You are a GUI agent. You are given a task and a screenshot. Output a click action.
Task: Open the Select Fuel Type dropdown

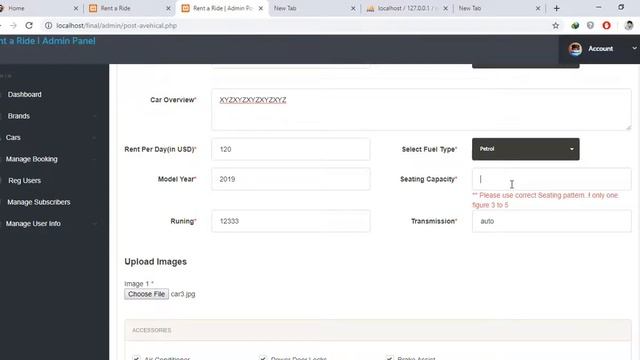tap(525, 149)
